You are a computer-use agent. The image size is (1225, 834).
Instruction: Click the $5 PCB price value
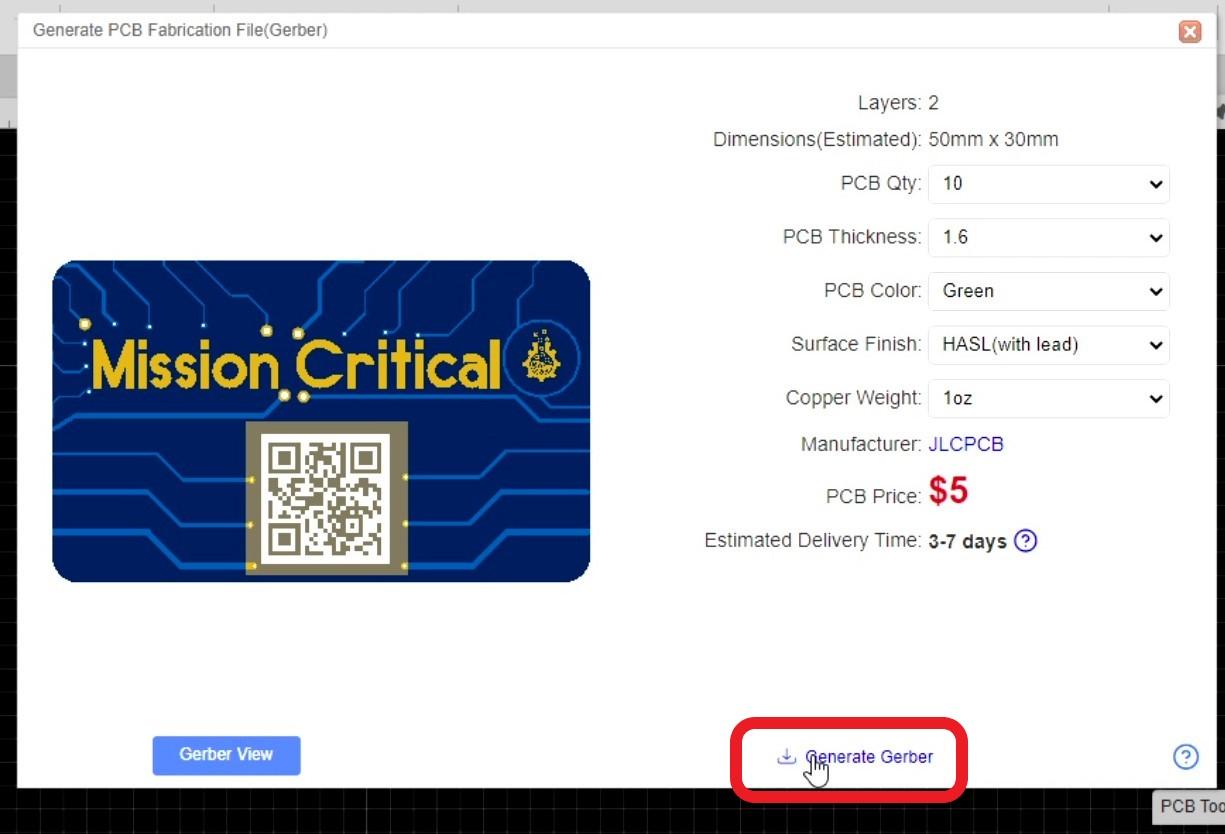pos(948,491)
